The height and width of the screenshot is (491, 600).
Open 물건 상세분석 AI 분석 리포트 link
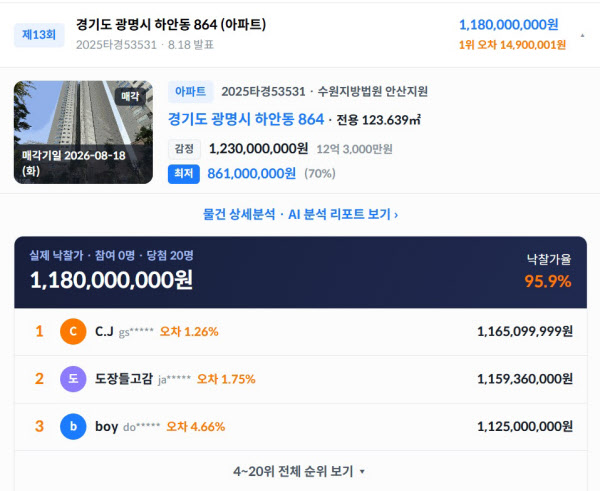300,214
